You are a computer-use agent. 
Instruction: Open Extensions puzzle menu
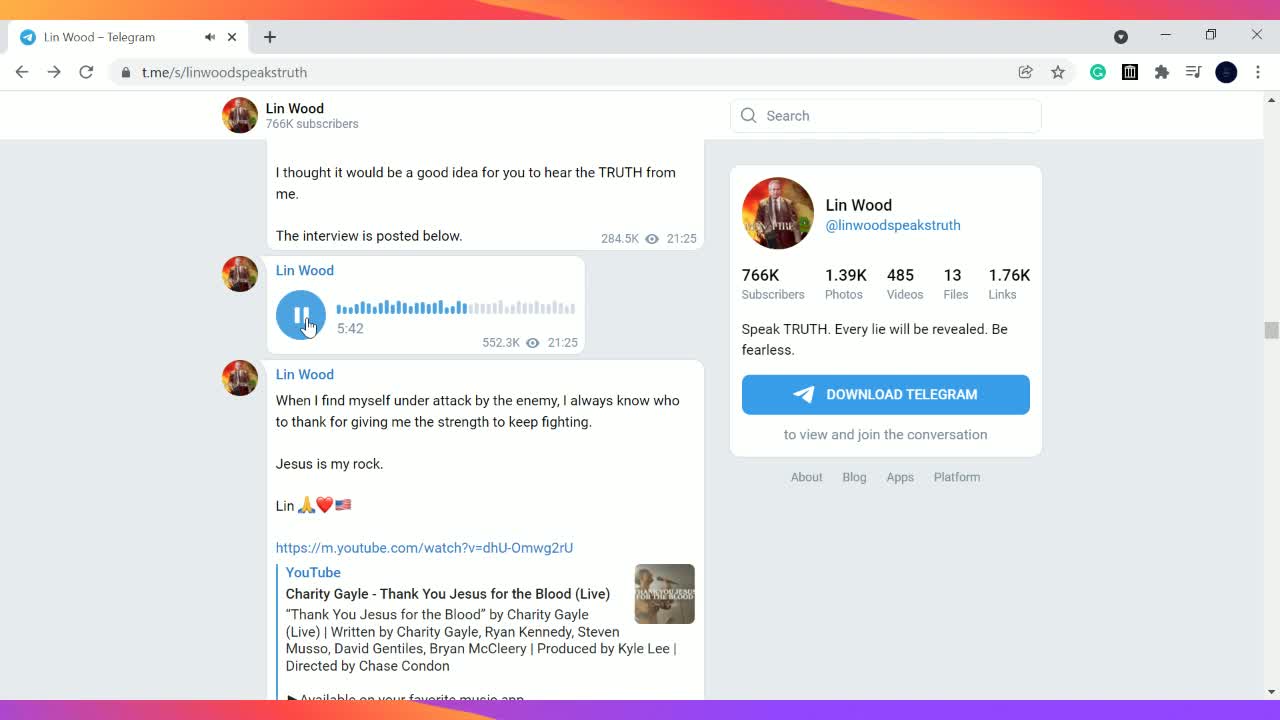(x=1162, y=72)
